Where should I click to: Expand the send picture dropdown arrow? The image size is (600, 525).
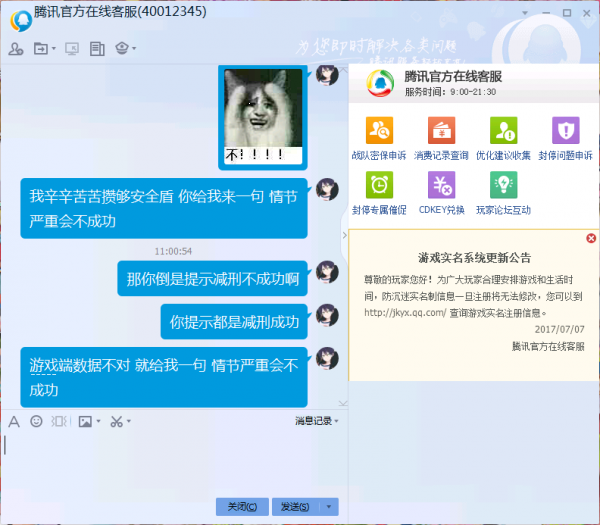(98, 421)
